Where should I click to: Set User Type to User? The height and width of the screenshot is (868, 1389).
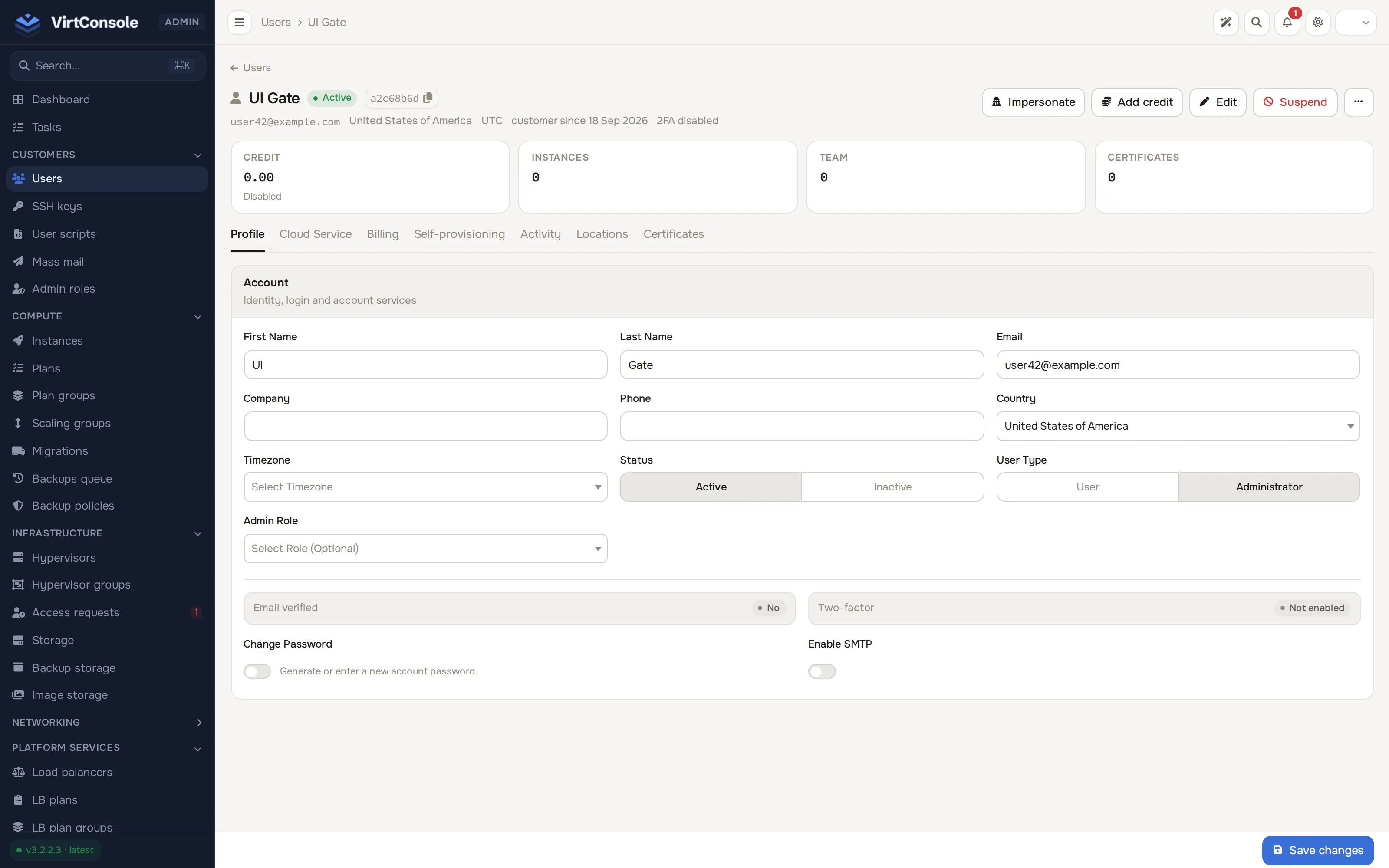(1087, 487)
